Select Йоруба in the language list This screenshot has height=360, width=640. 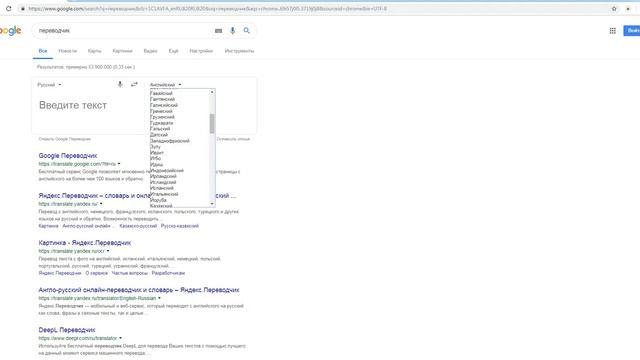(x=158, y=200)
